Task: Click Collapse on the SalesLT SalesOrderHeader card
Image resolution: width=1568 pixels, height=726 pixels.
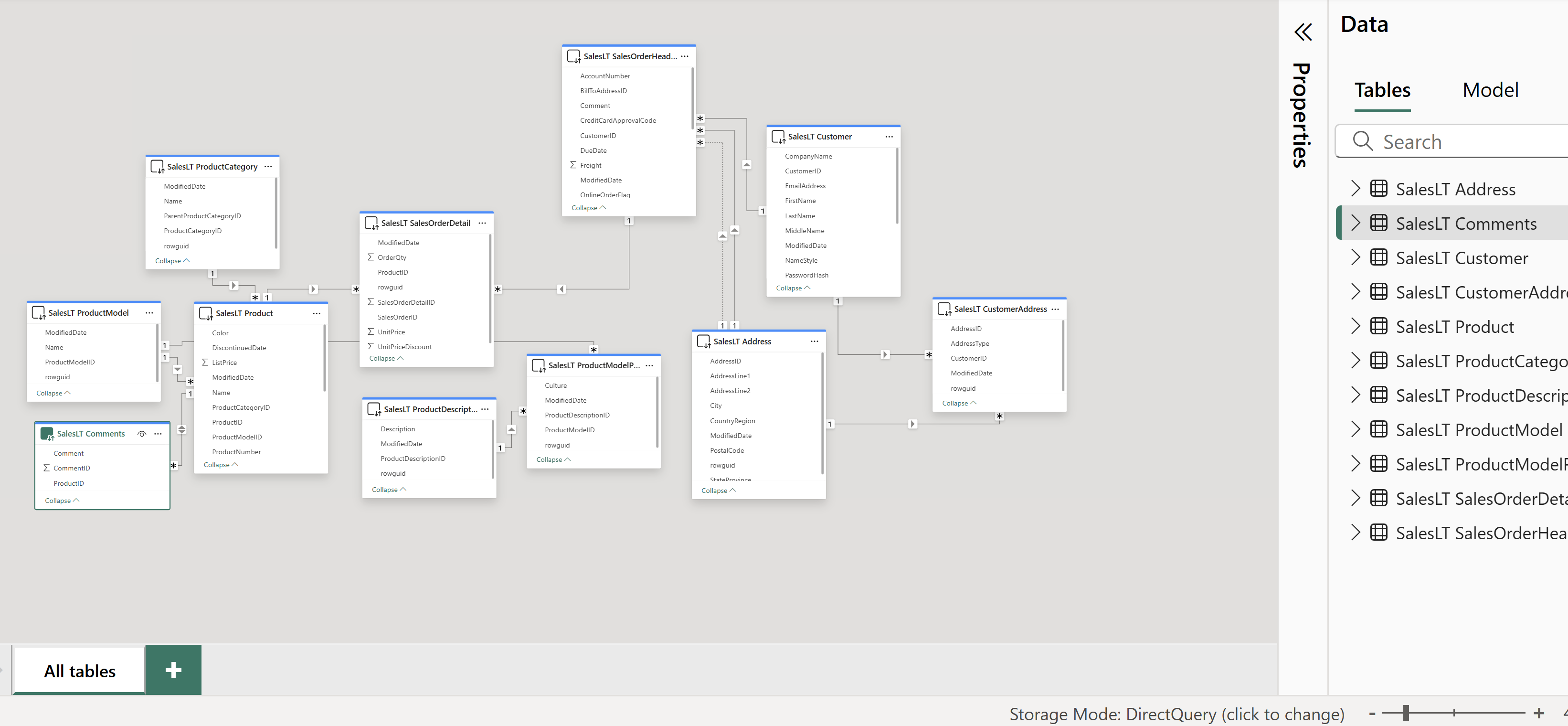Action: coord(587,207)
